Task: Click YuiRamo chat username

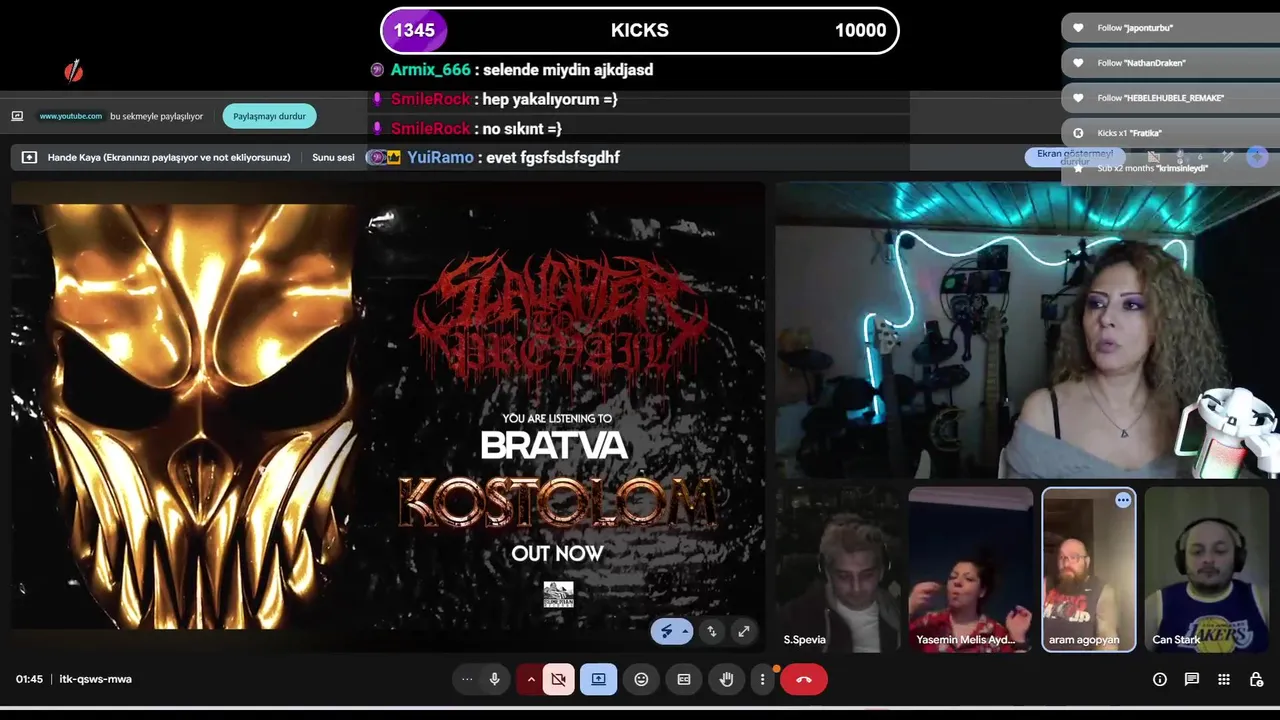Action: (440, 157)
